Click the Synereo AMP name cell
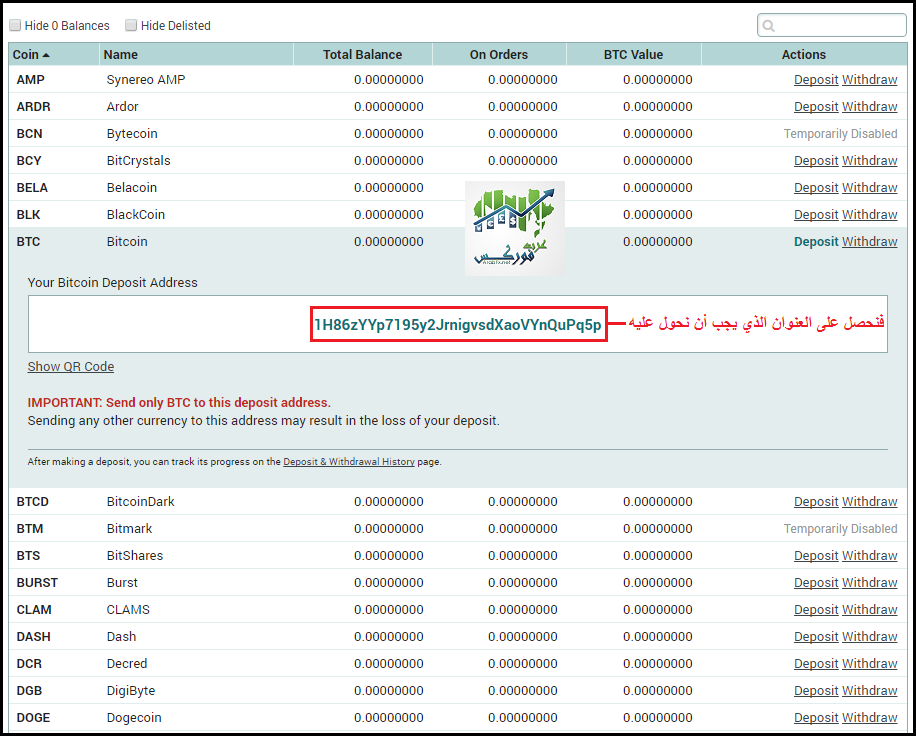This screenshot has width=916, height=736. click(x=146, y=79)
